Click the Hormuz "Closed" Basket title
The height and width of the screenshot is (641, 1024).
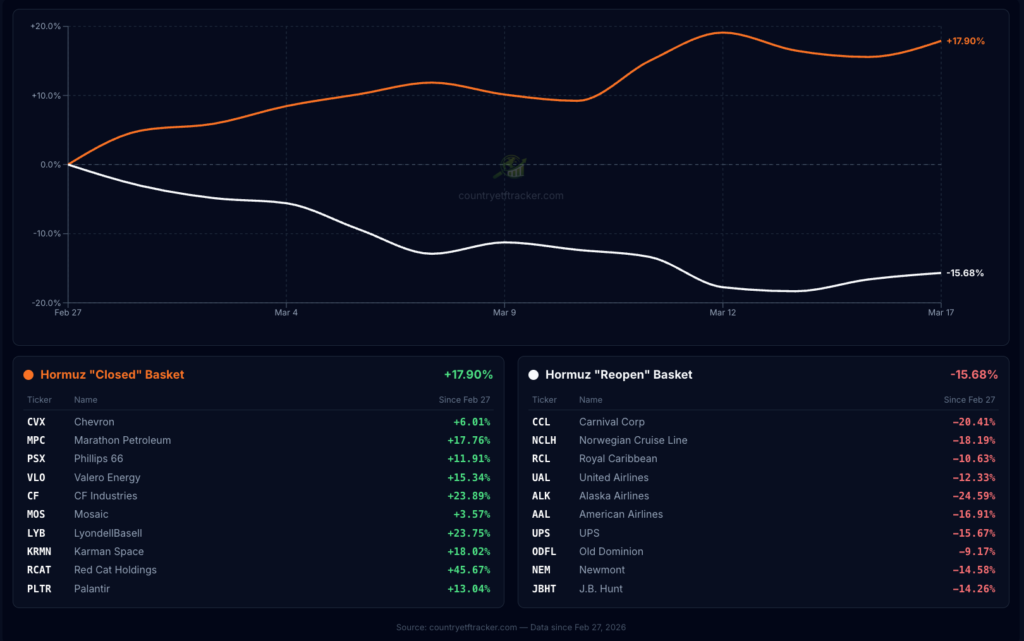[x=112, y=375]
